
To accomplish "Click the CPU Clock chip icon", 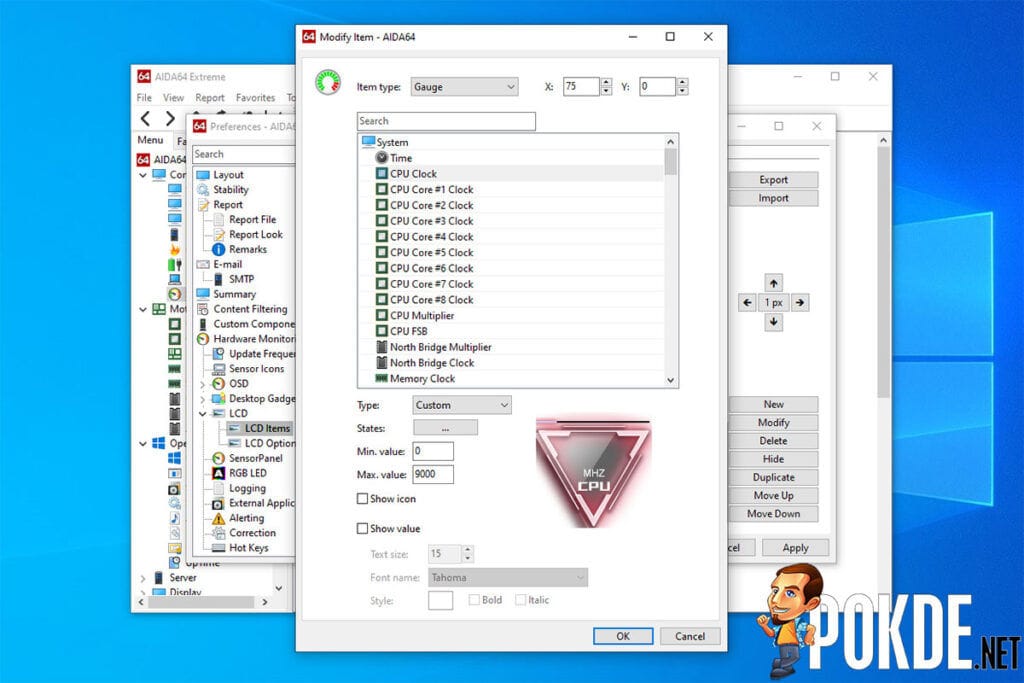I will [x=382, y=174].
